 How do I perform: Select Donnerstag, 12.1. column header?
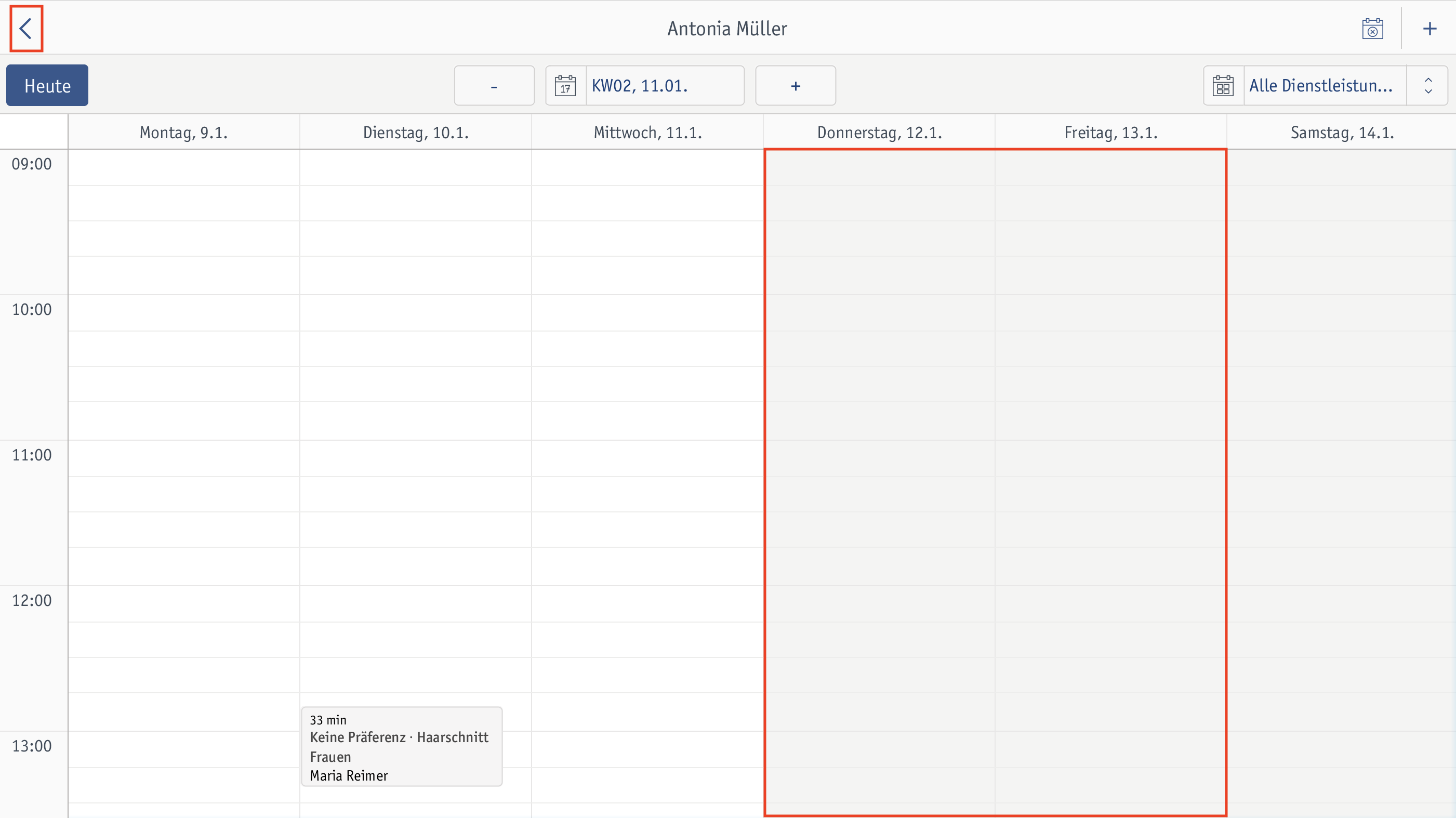pyautogui.click(x=880, y=133)
